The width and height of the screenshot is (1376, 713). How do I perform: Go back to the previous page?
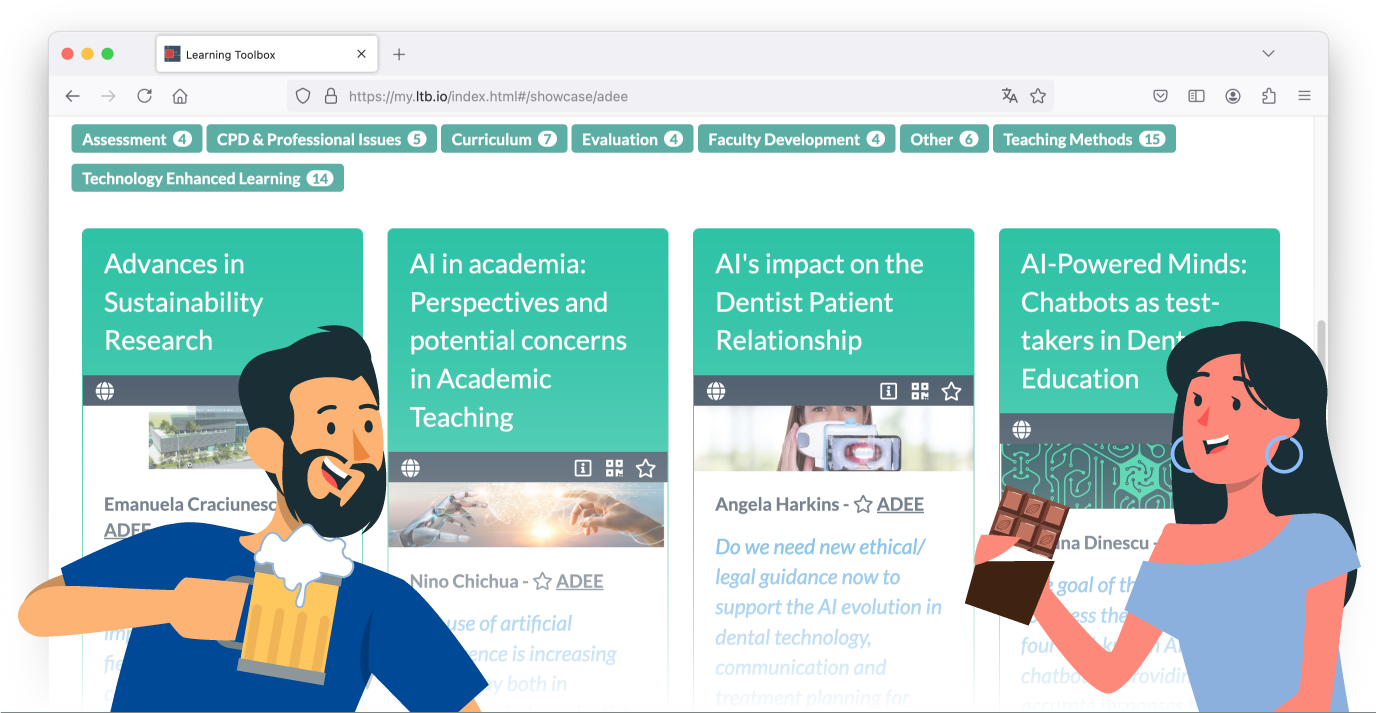pyautogui.click(x=73, y=96)
